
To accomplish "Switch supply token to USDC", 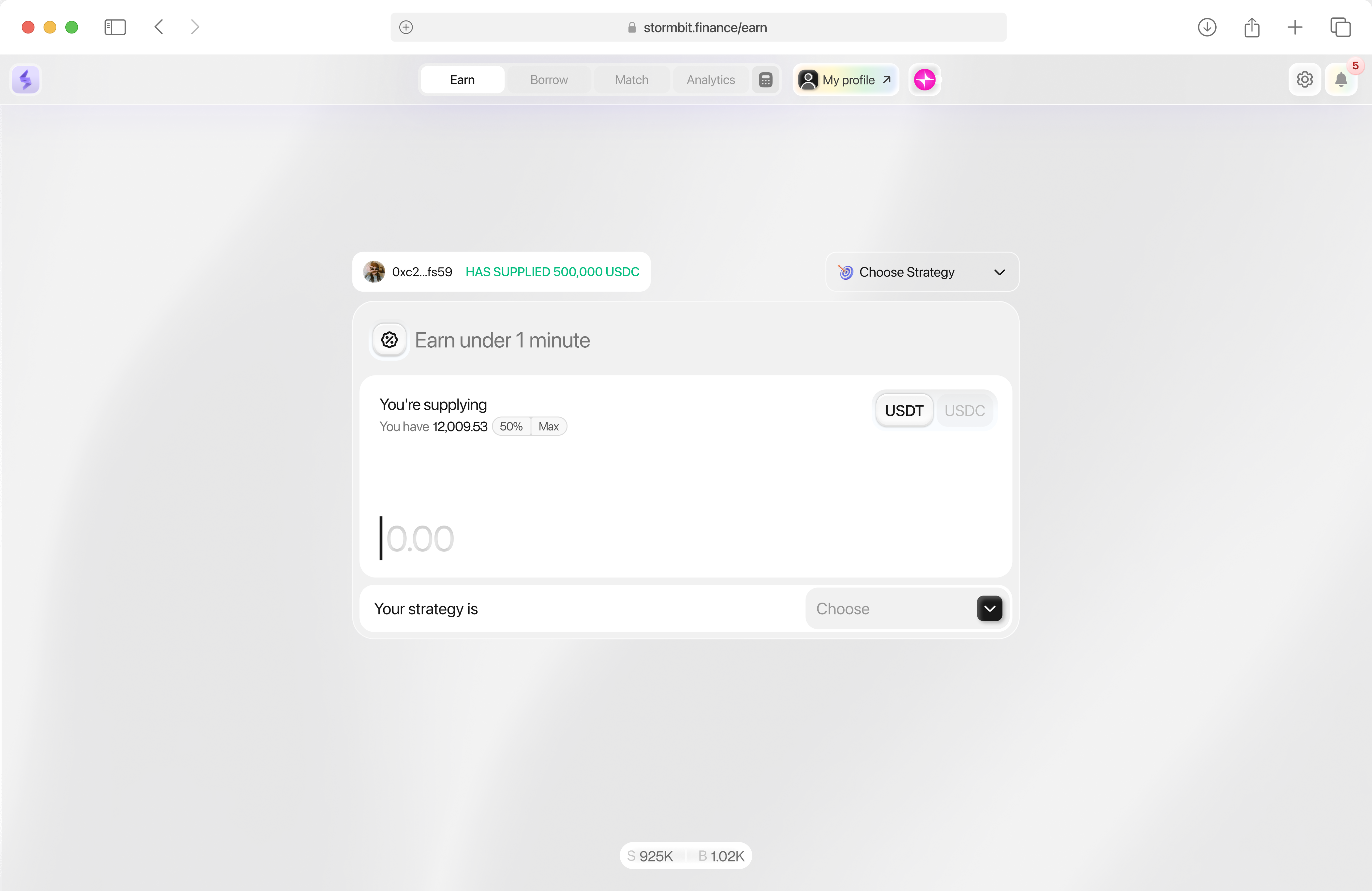I will pyautogui.click(x=964, y=410).
